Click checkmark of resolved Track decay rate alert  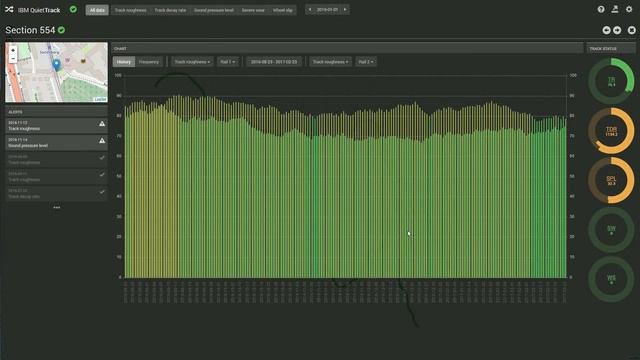click(102, 192)
